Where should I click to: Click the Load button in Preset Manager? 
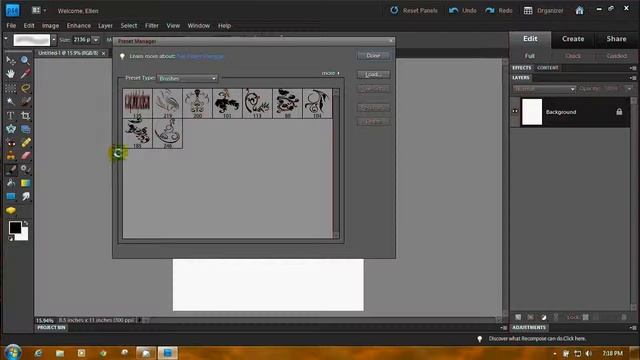(x=373, y=74)
